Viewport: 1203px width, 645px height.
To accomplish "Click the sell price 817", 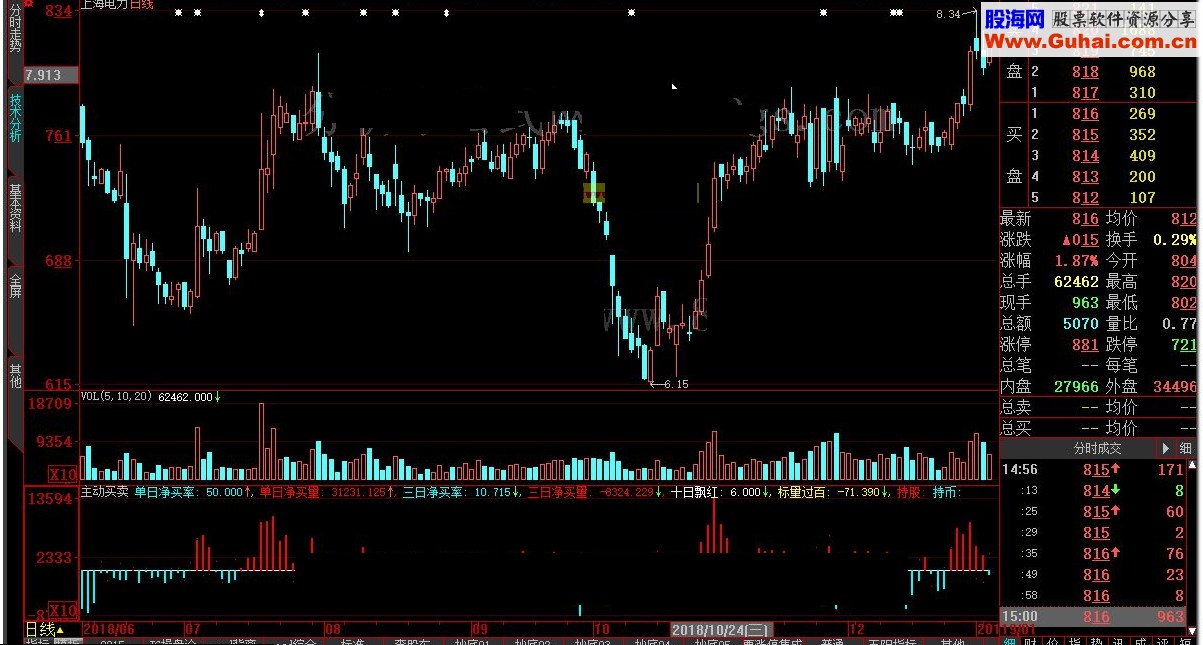I will click(1085, 93).
